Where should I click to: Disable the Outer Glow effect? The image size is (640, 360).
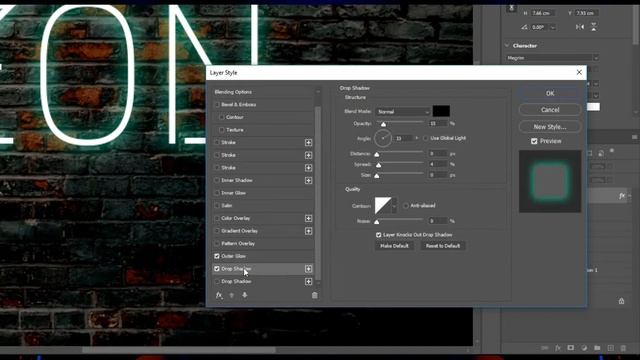(x=217, y=256)
